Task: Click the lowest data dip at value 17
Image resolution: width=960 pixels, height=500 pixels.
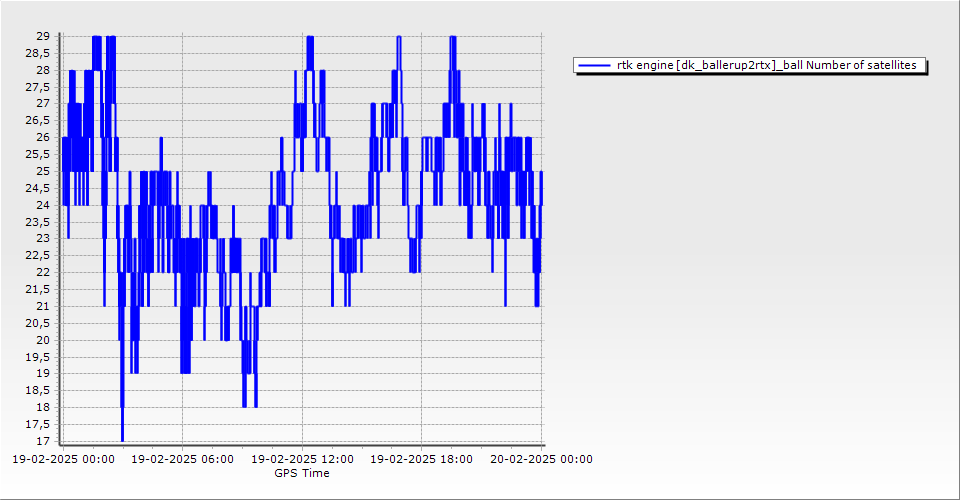Action: tap(122, 438)
